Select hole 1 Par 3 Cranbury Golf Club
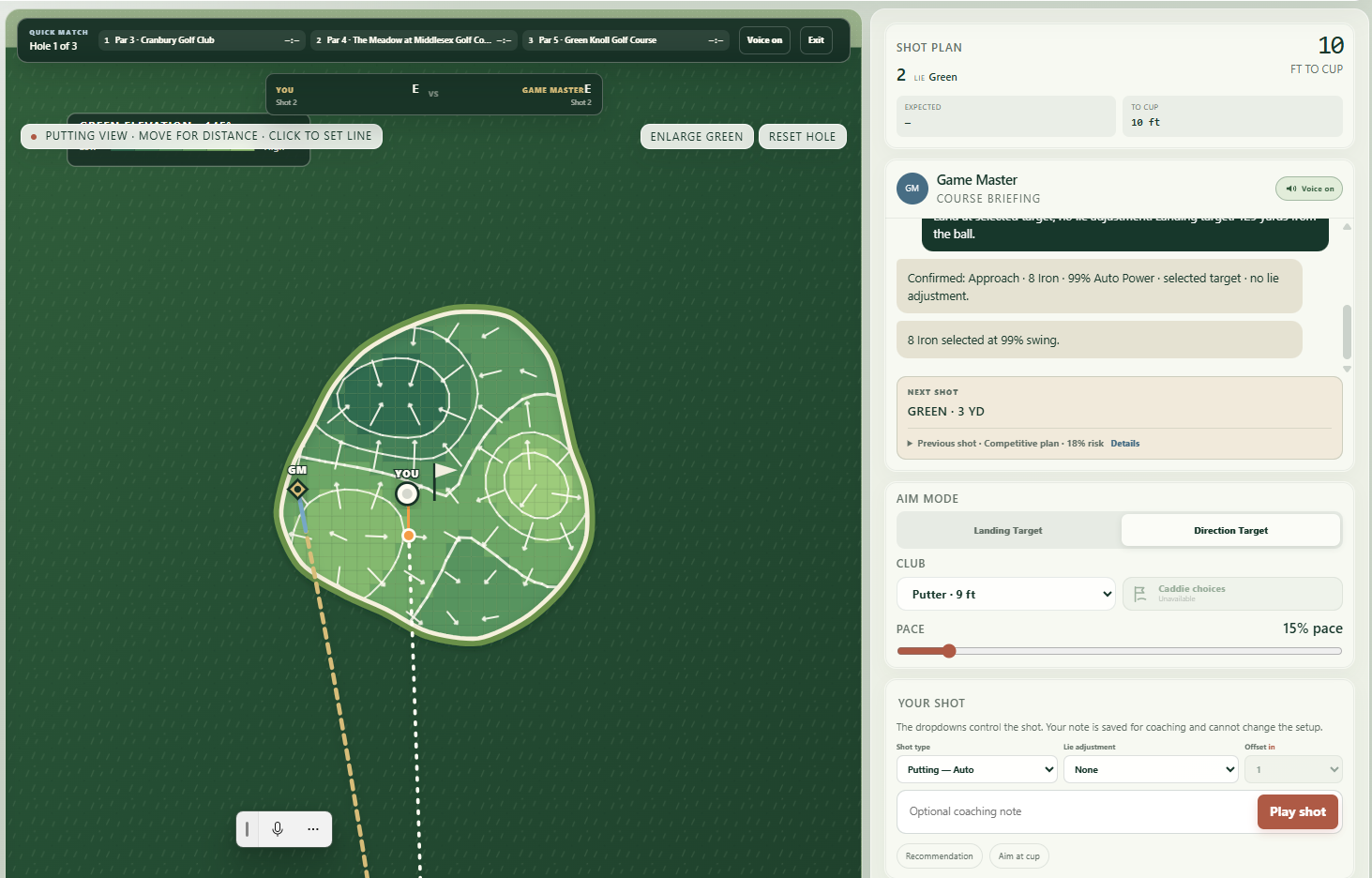This screenshot has width=1372, height=878. point(202,40)
